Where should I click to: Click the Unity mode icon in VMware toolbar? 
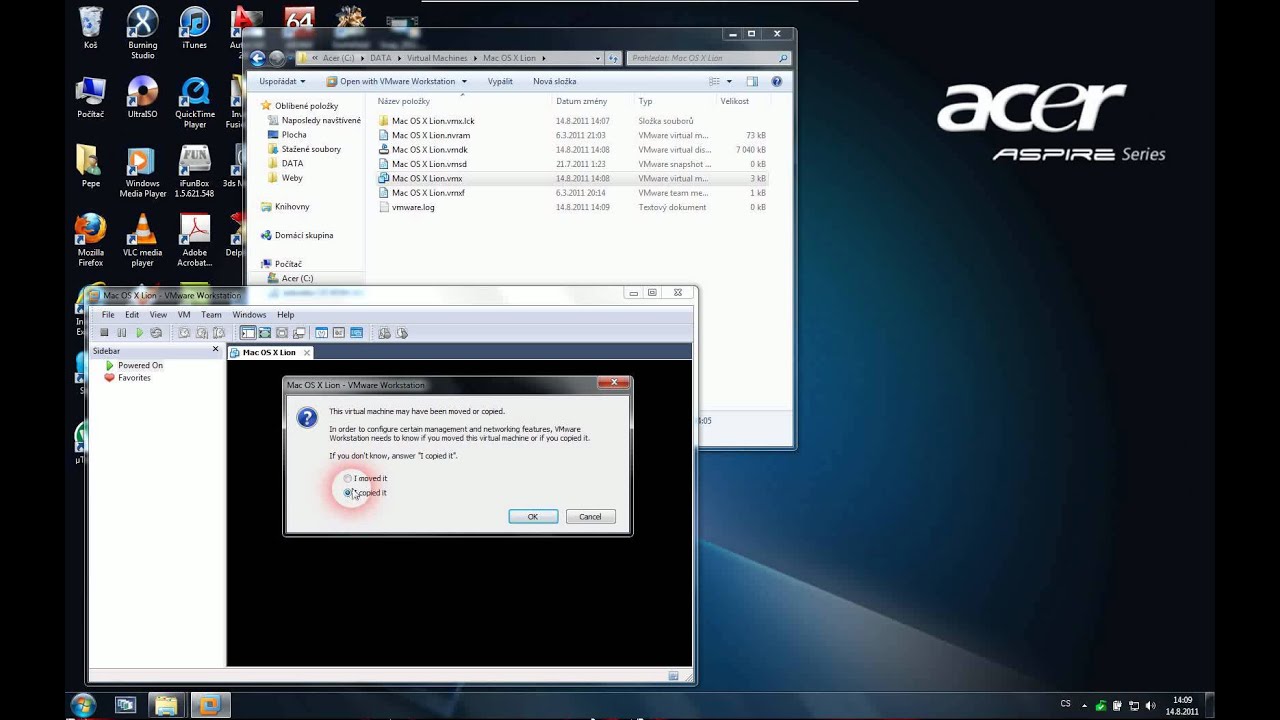click(299, 333)
